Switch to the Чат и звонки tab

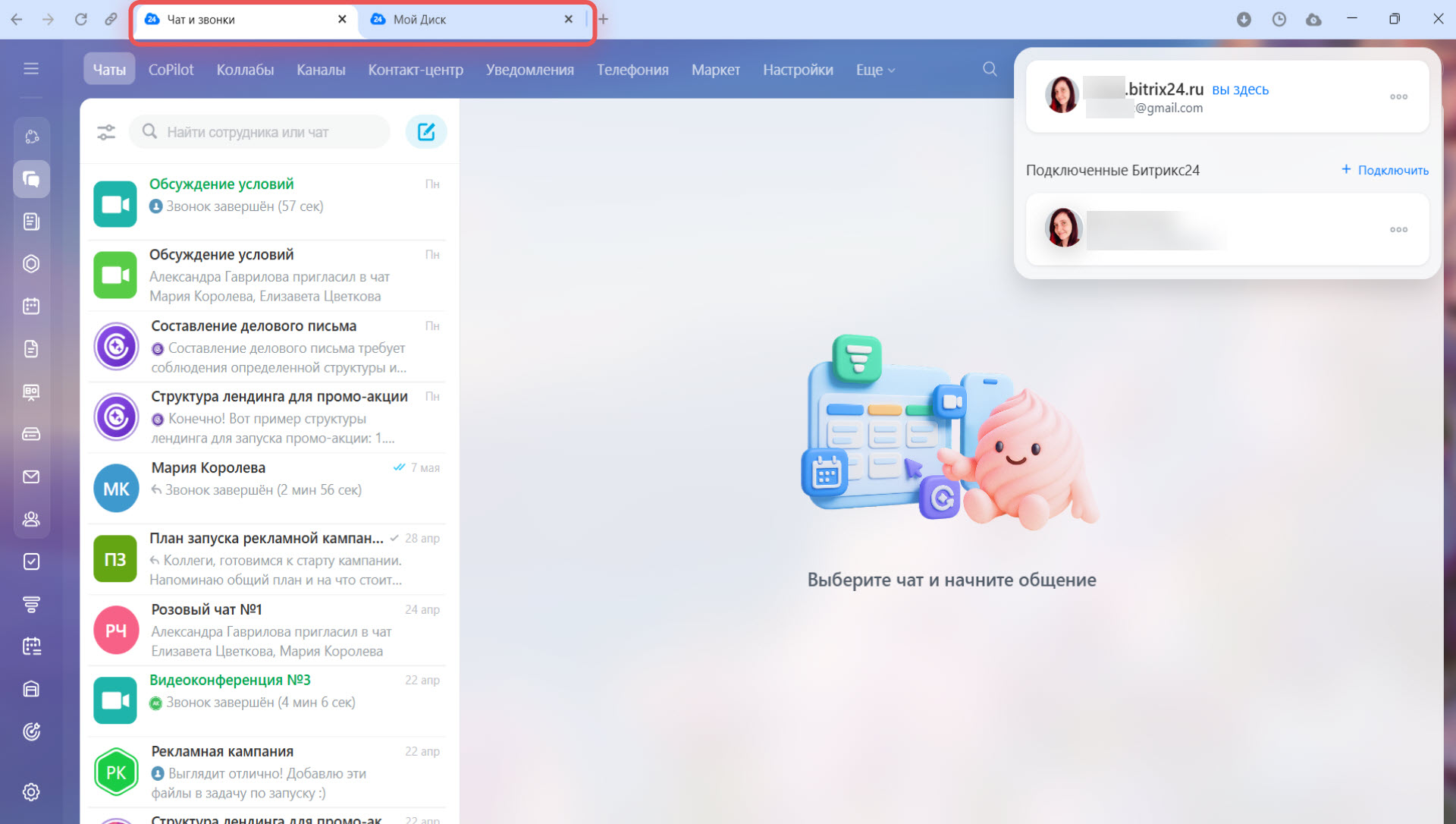(x=246, y=20)
